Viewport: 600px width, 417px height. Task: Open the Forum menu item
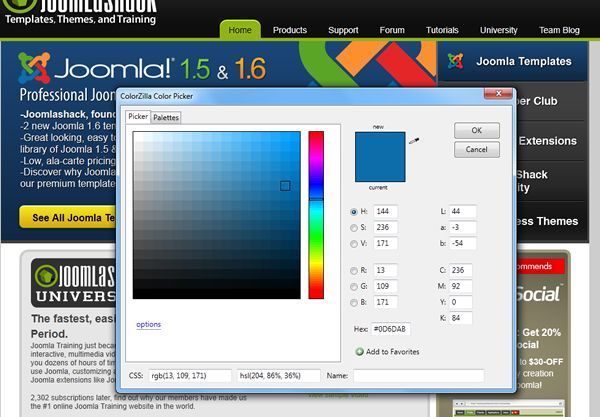point(392,30)
